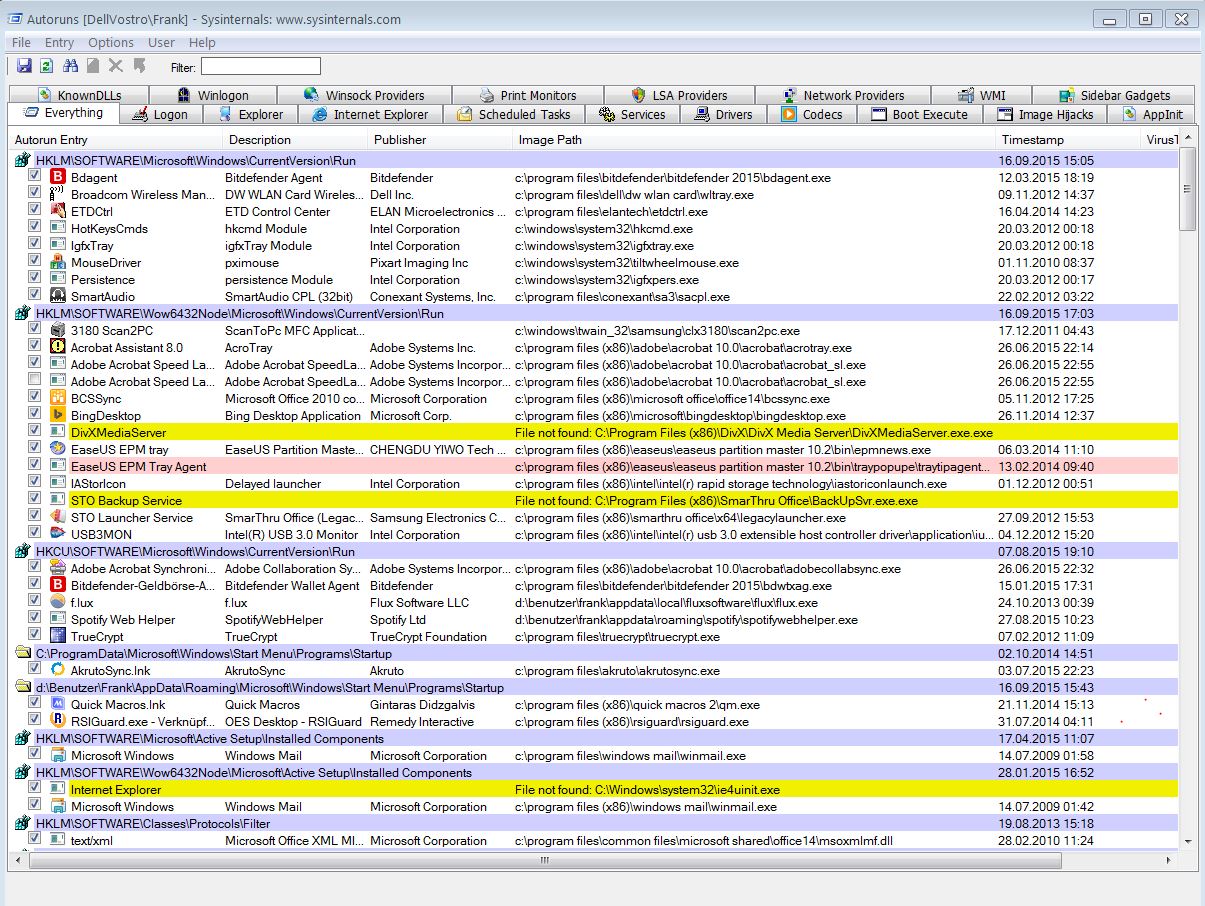Switch to the Drivers tab

tap(724, 115)
